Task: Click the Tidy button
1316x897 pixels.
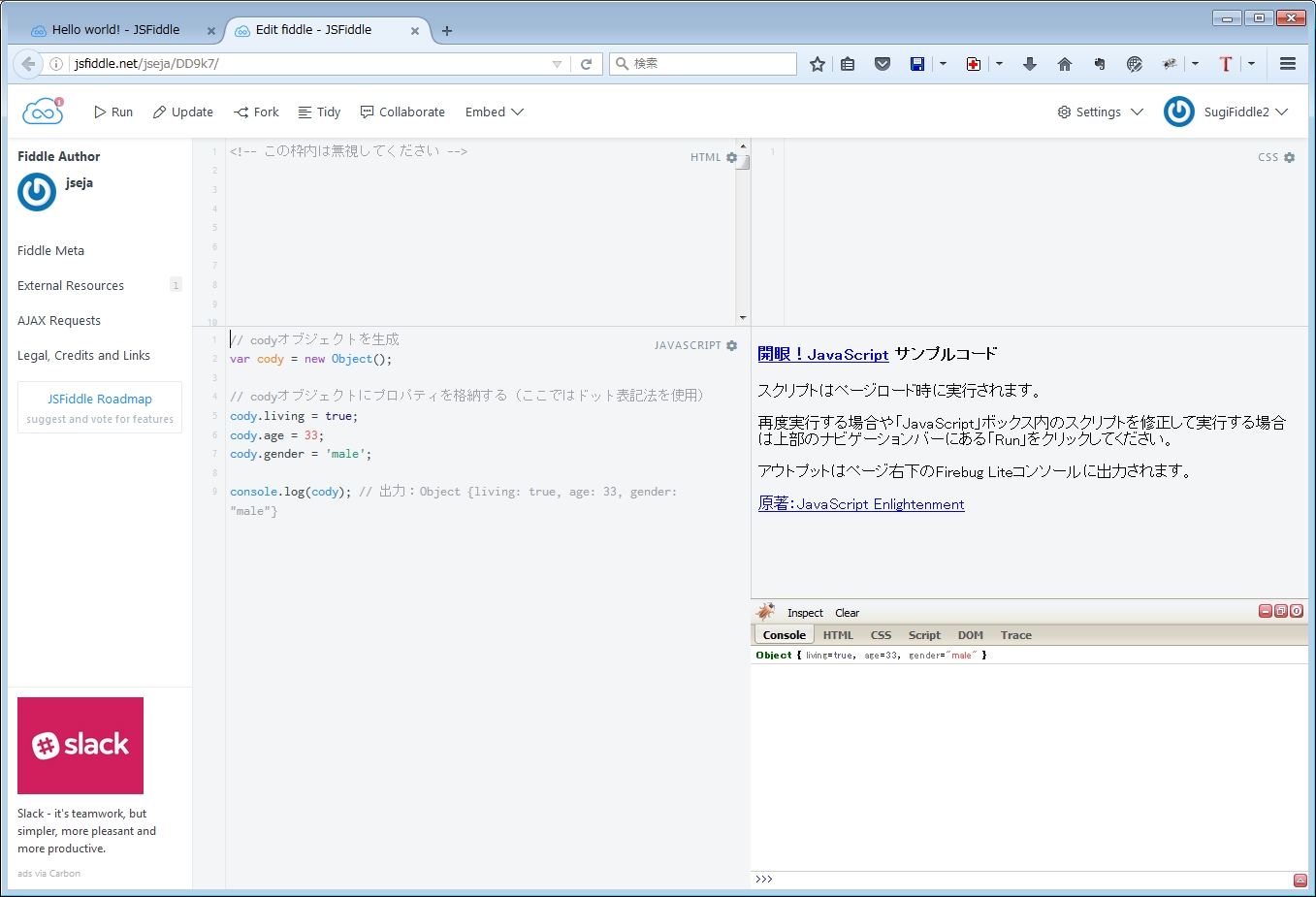Action: (319, 112)
